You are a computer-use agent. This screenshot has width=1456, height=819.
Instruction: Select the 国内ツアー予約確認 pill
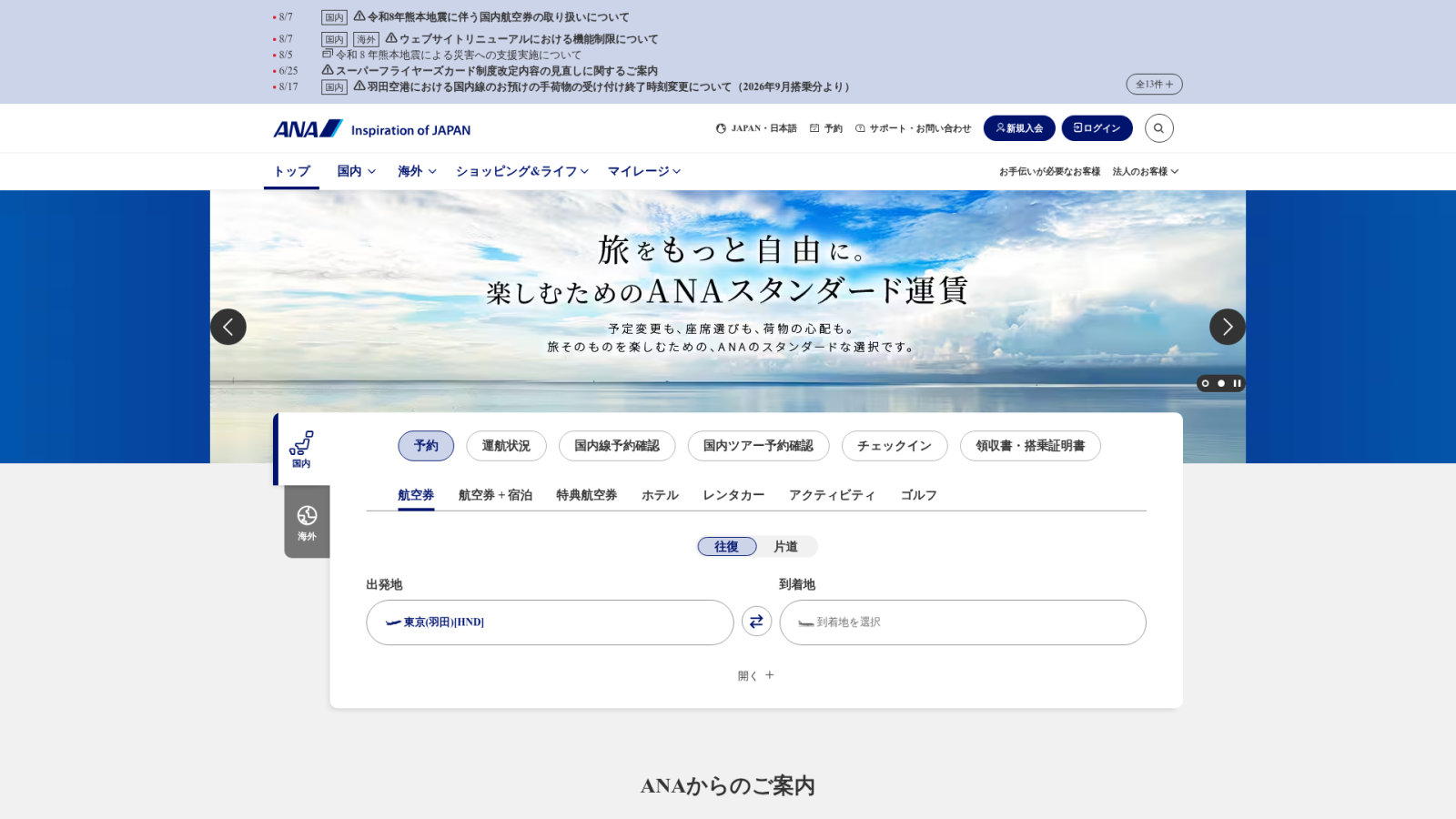tap(758, 446)
